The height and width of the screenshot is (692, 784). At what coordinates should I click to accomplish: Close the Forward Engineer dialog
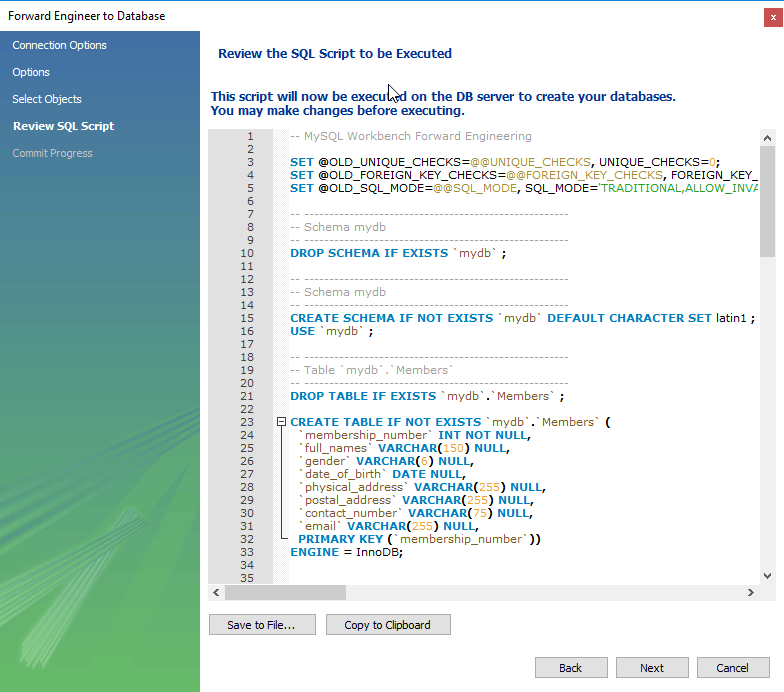773,18
